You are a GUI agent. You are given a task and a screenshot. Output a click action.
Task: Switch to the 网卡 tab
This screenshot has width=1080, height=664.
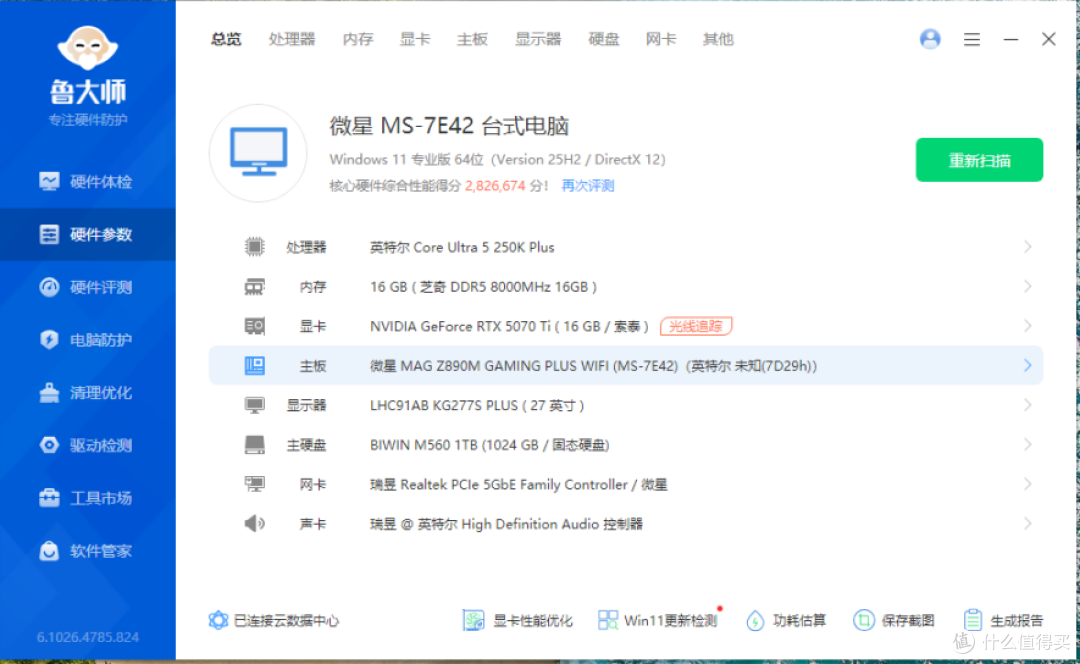[661, 39]
